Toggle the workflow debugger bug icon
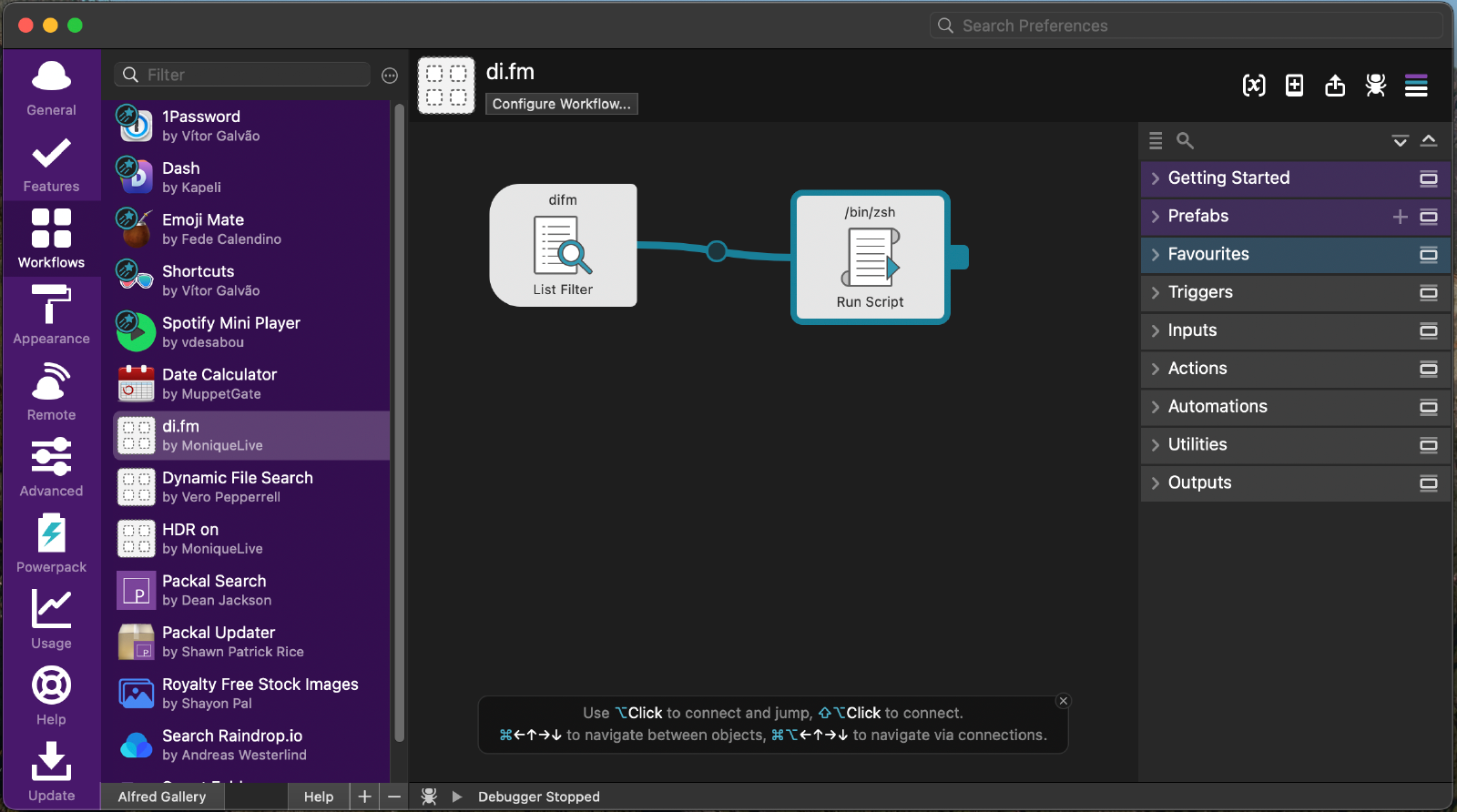Viewport: 1457px width, 812px height. (x=1375, y=86)
